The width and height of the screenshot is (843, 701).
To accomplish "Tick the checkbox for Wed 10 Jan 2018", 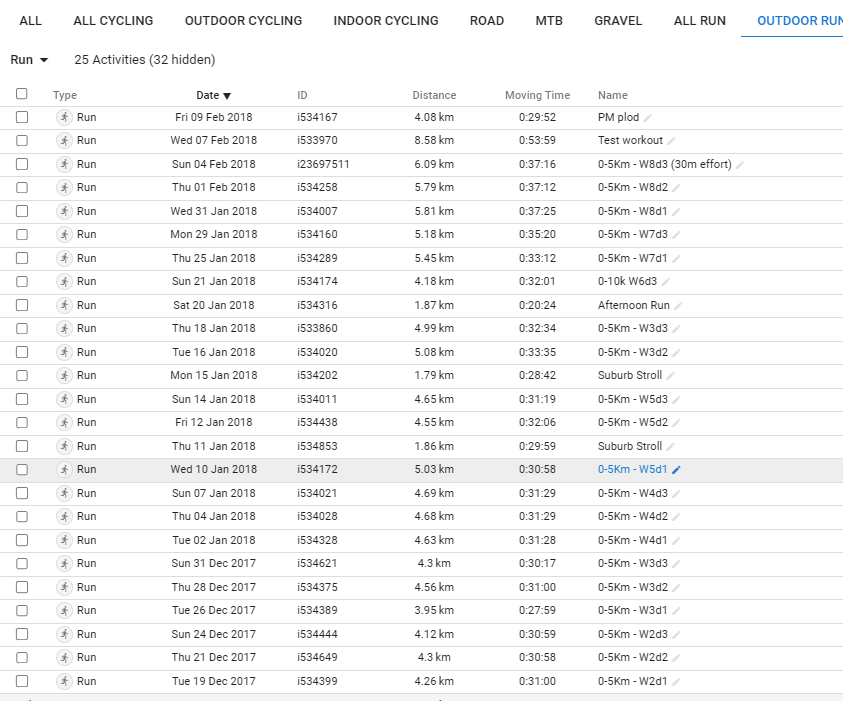I will pos(22,469).
